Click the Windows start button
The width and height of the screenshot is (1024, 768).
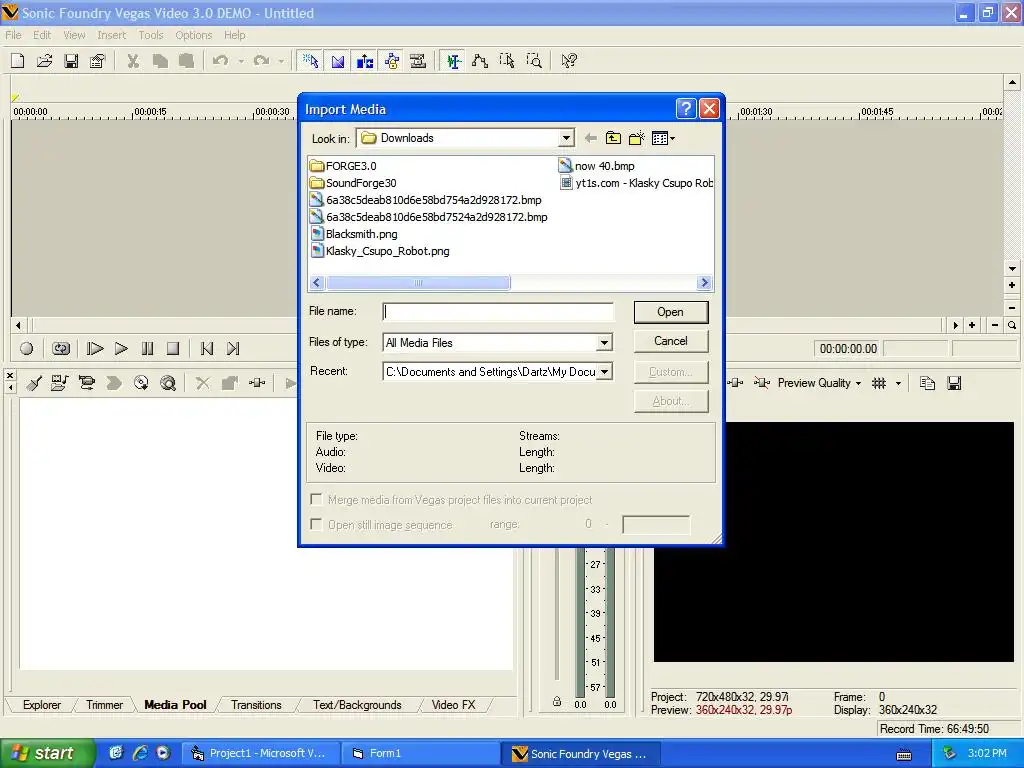tap(47, 753)
